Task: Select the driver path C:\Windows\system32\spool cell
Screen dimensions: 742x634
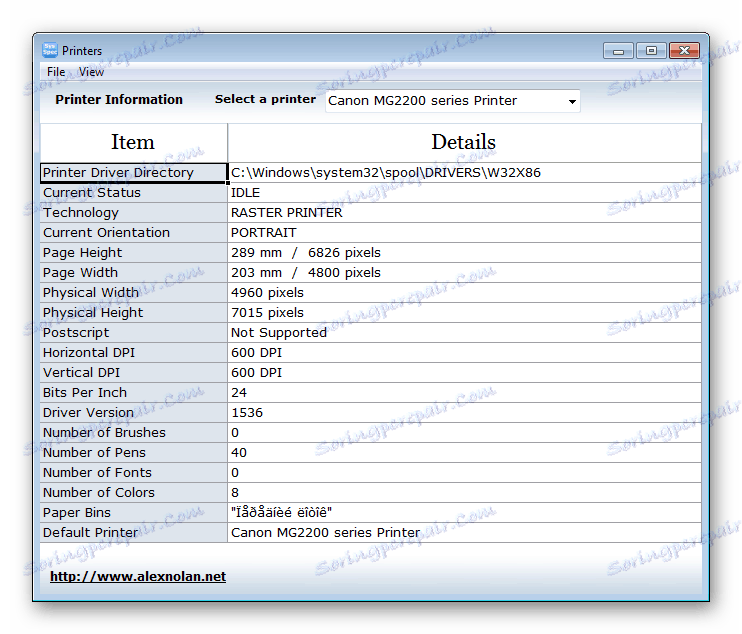Action: pos(464,173)
